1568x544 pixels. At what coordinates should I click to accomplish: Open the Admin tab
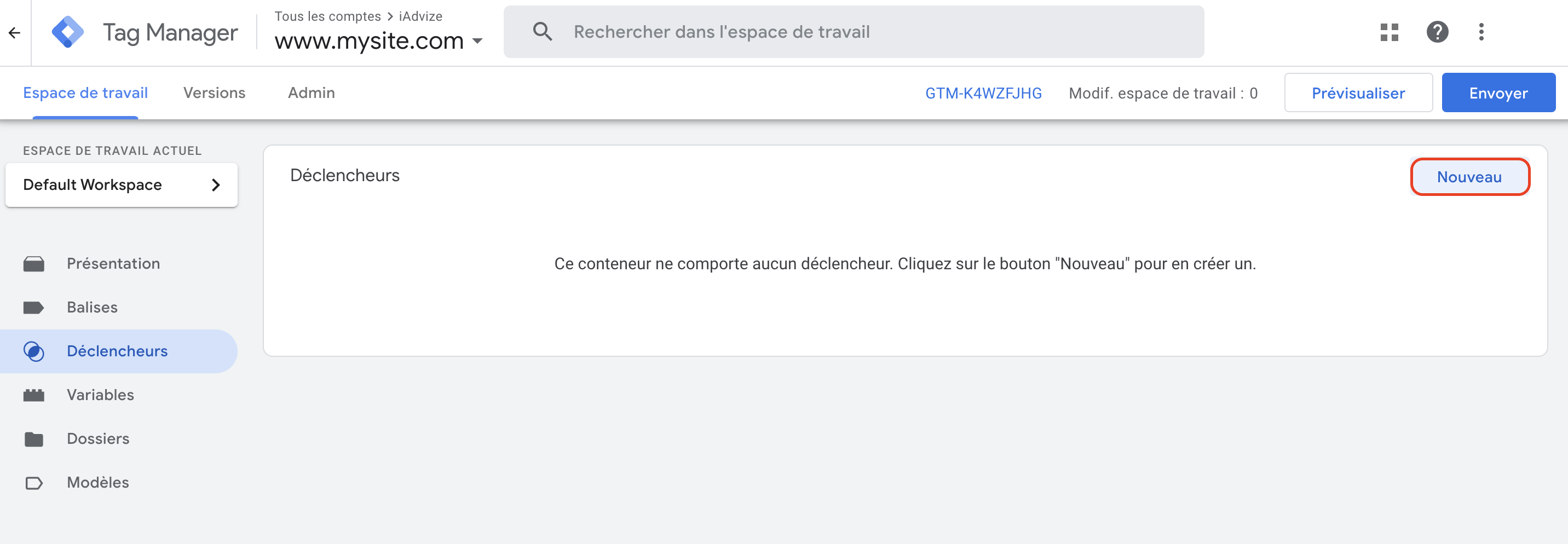tap(311, 92)
